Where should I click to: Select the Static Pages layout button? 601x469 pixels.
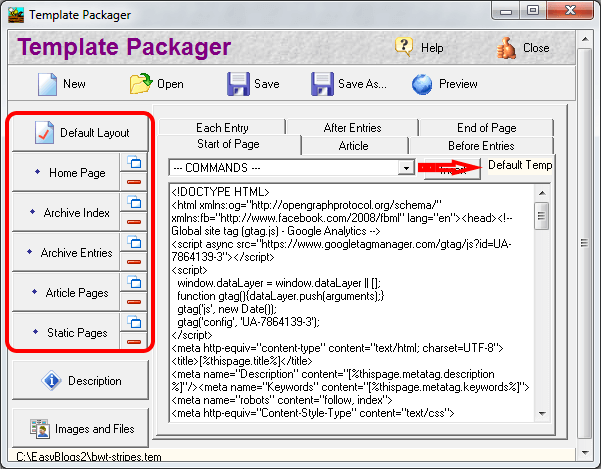click(66, 332)
